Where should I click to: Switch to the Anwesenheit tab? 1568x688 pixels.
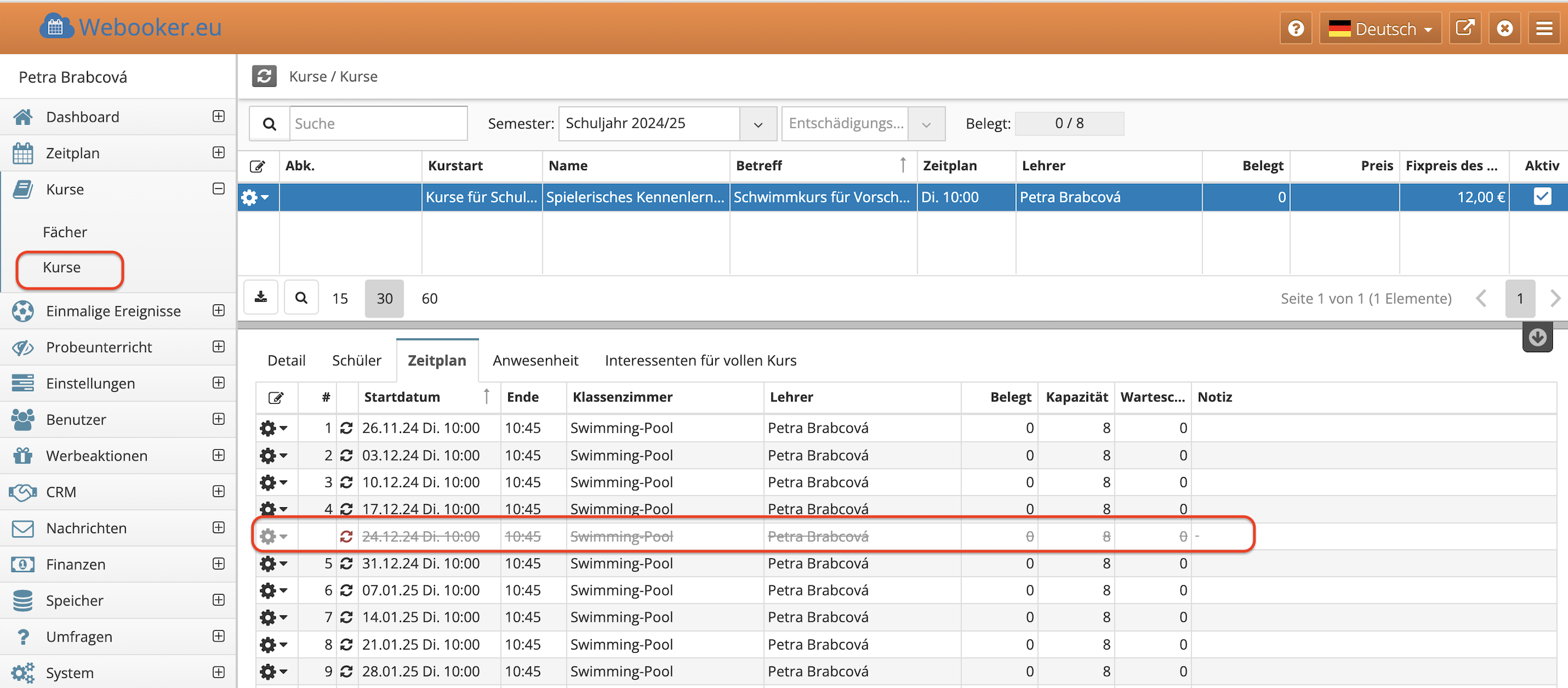tap(535, 360)
